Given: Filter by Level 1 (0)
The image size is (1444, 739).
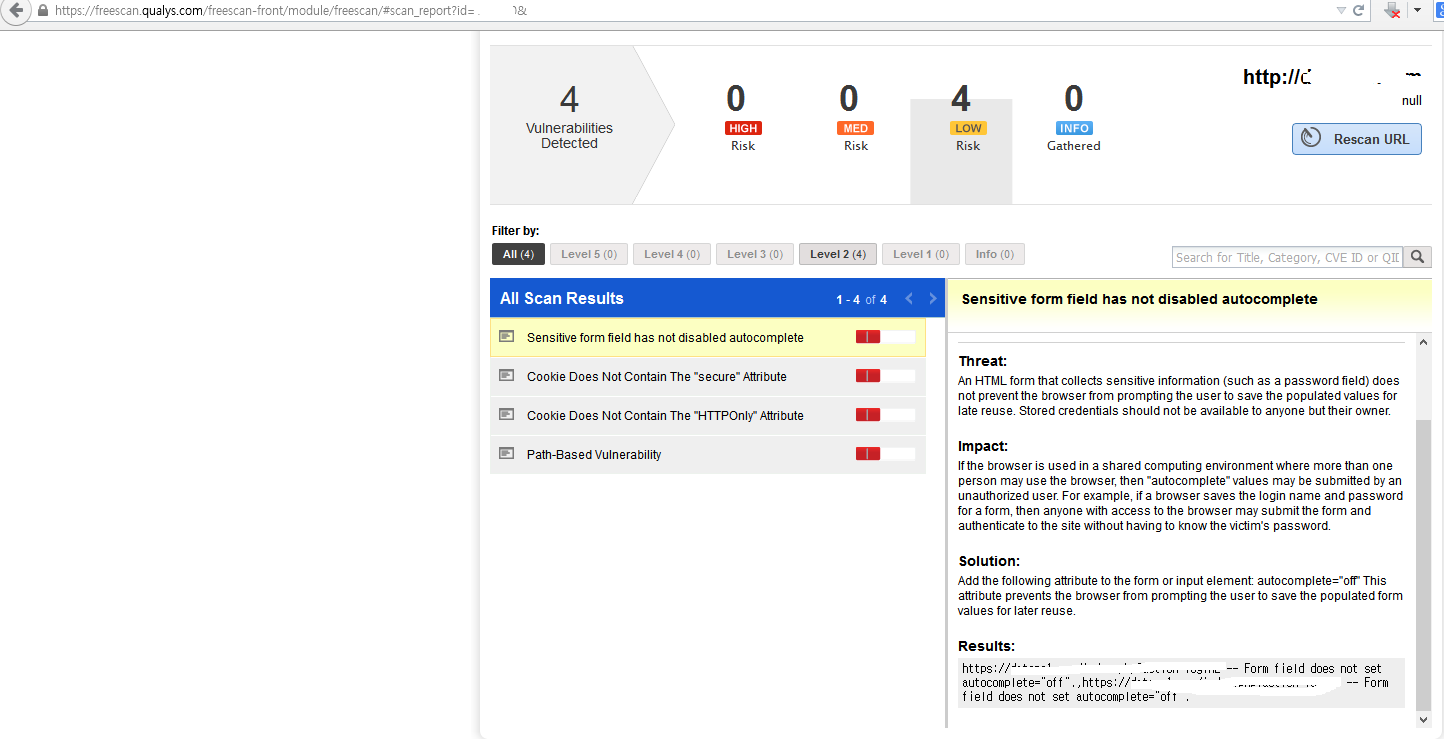Looking at the screenshot, I should click(x=921, y=254).
